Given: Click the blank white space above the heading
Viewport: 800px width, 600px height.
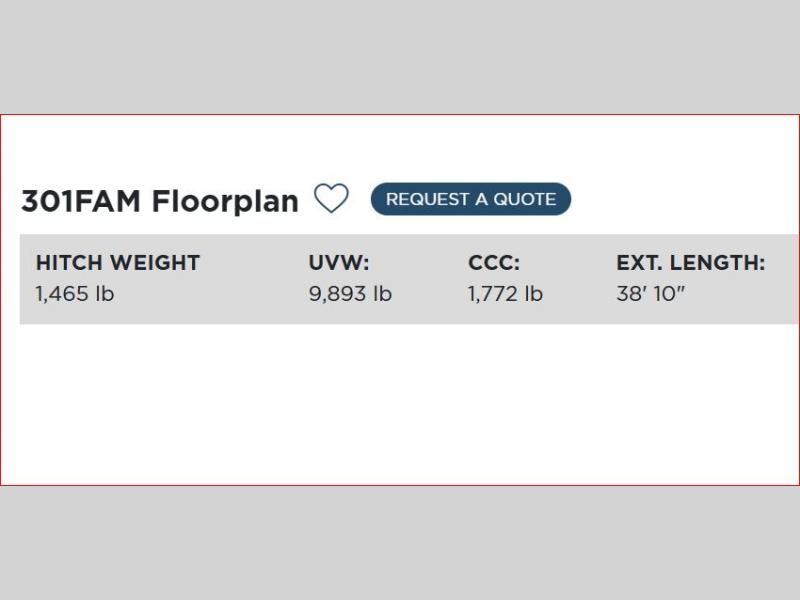Looking at the screenshot, I should tap(400, 145).
